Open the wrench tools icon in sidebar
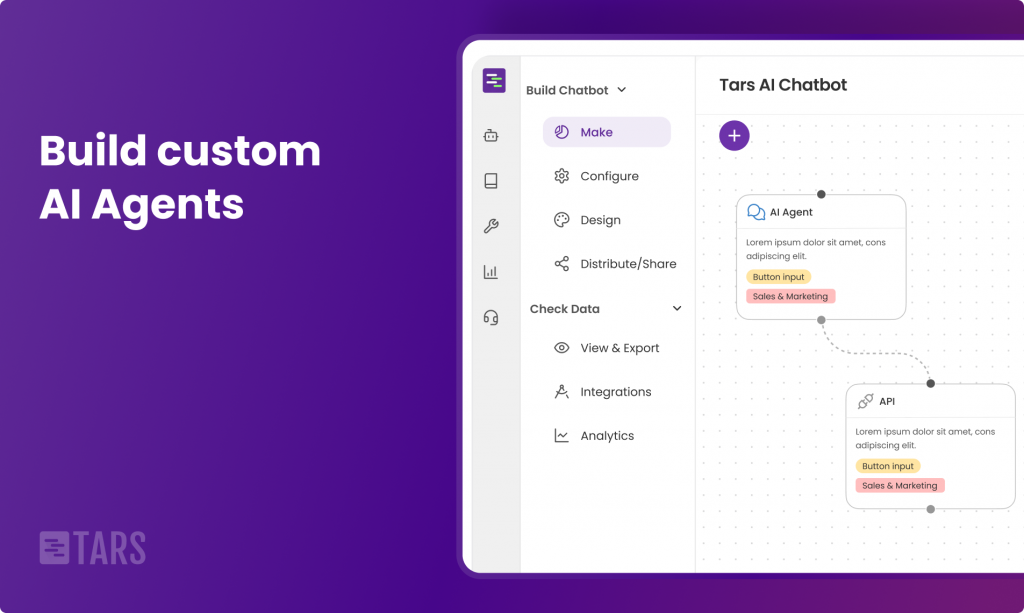This screenshot has width=1024, height=613. 491,226
